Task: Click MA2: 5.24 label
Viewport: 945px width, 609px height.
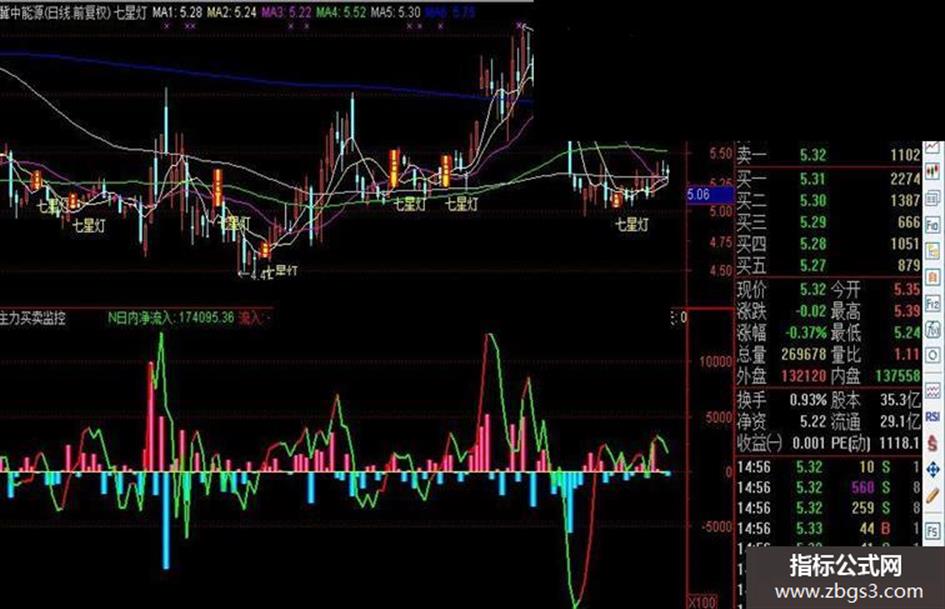Action: 231,12
